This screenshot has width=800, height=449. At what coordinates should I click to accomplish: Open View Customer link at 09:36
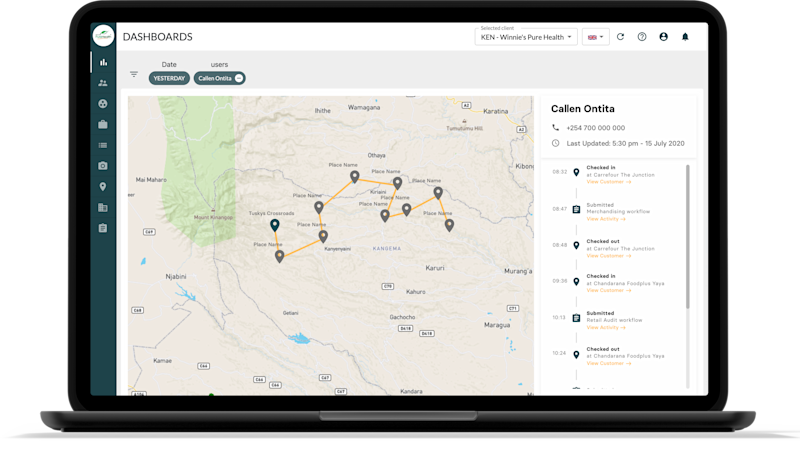pos(608,291)
